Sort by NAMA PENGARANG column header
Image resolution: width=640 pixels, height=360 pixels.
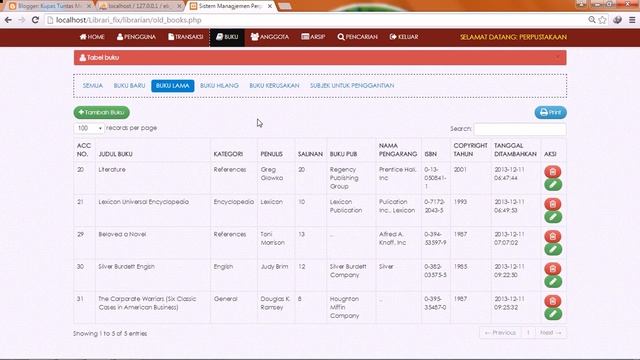tap(398, 150)
